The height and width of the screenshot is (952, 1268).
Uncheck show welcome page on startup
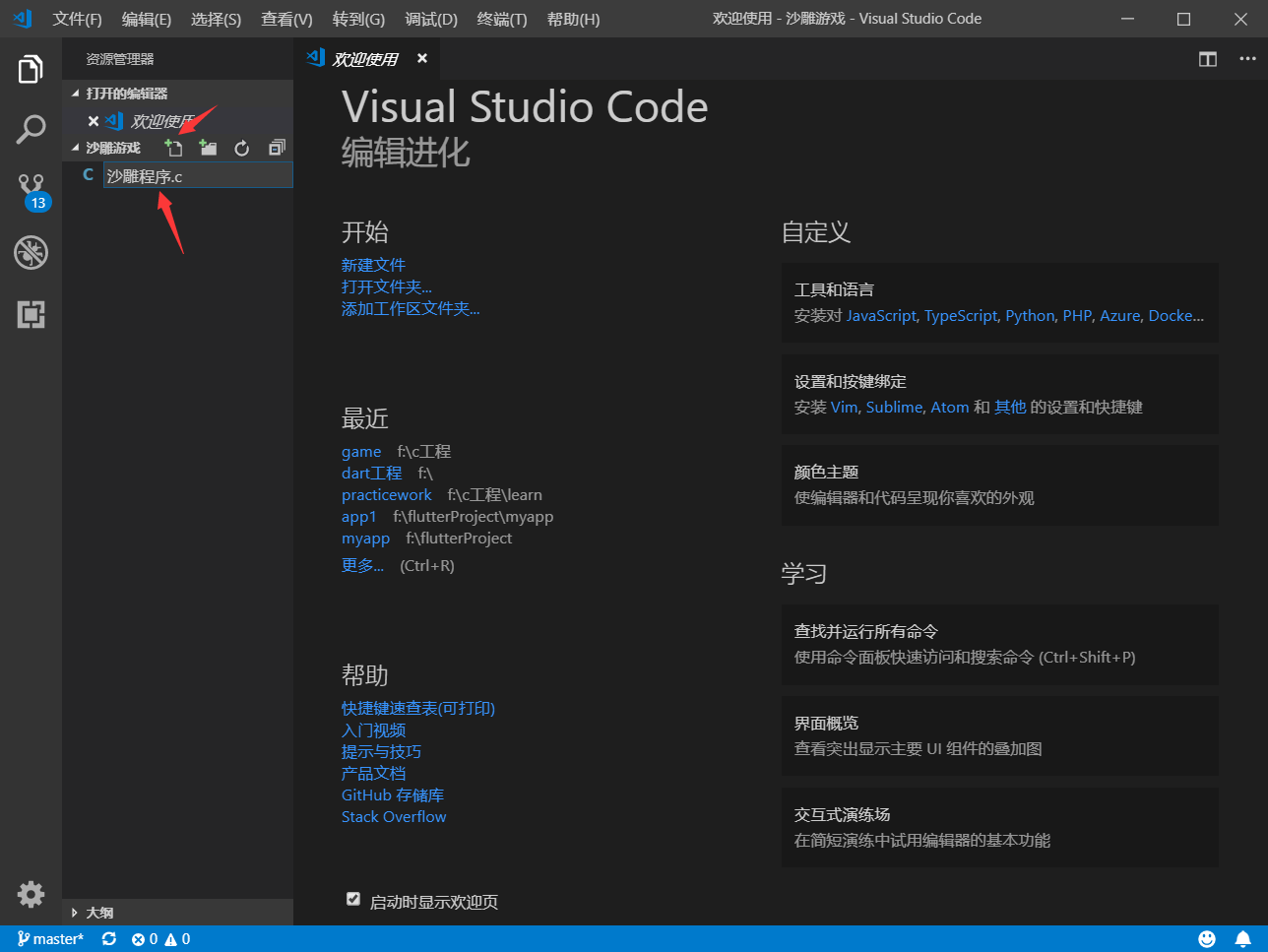(x=353, y=899)
